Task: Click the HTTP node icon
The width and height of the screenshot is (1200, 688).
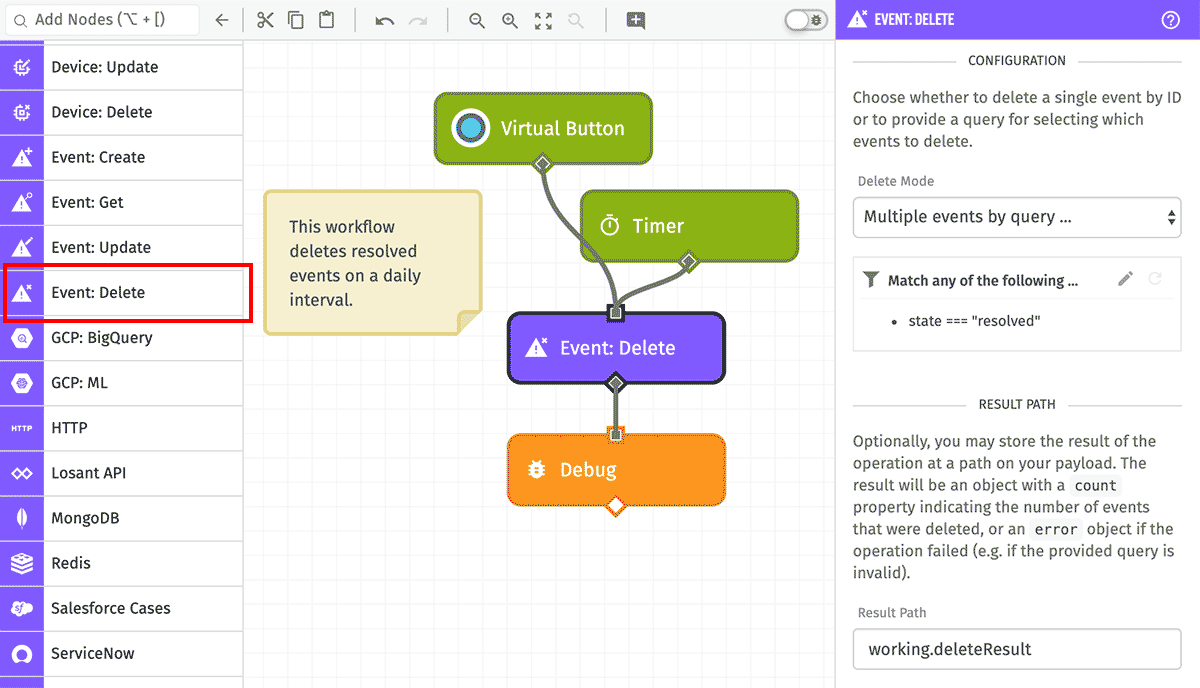Action: point(22,428)
